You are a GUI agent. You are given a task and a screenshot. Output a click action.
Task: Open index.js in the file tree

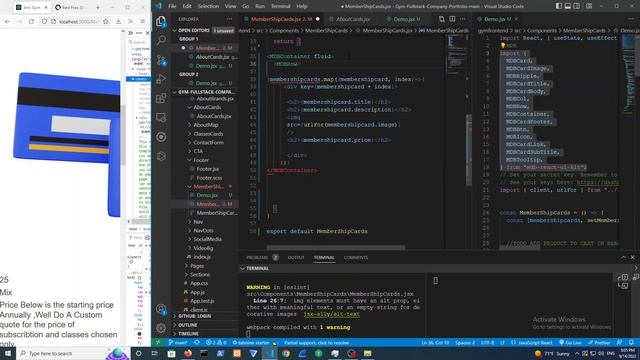202,257
